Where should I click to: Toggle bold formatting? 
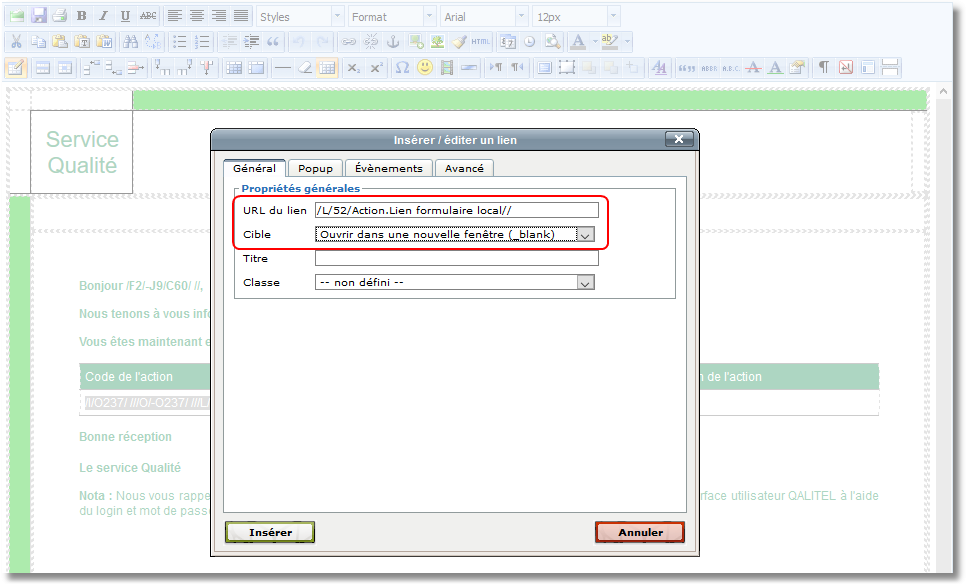tap(81, 16)
